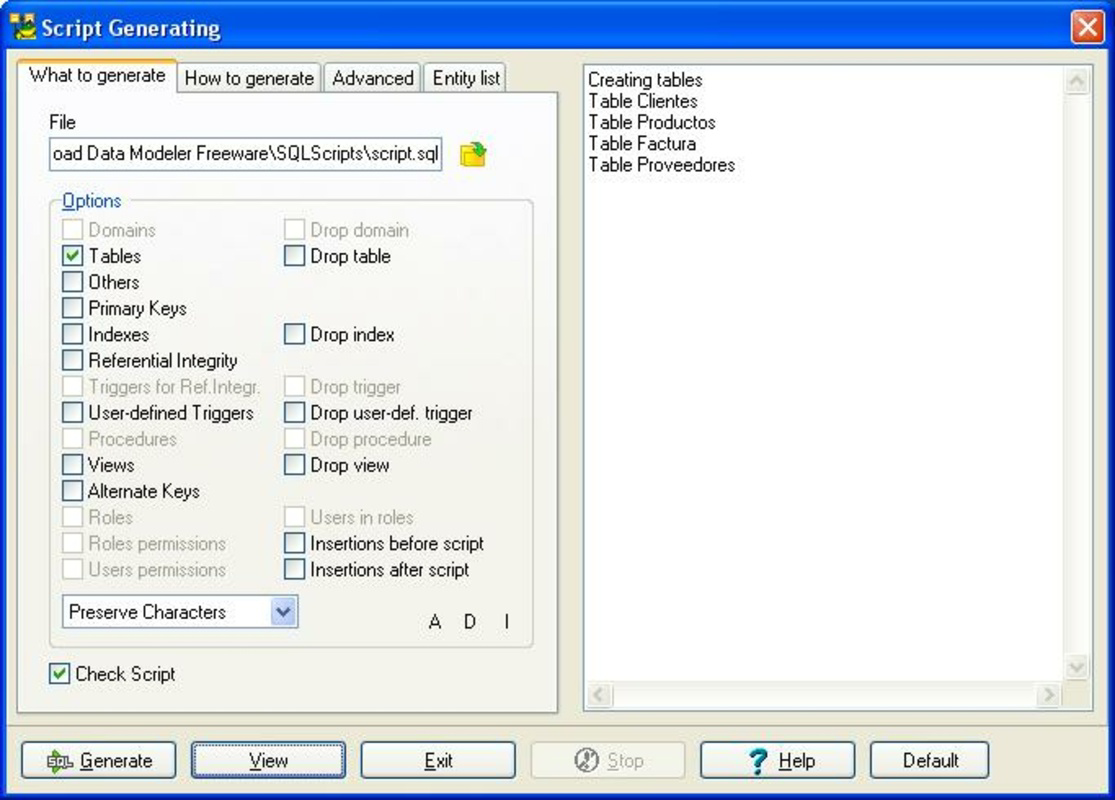Click the I letter selector
This screenshot has height=800, width=1115.
pyautogui.click(x=506, y=622)
